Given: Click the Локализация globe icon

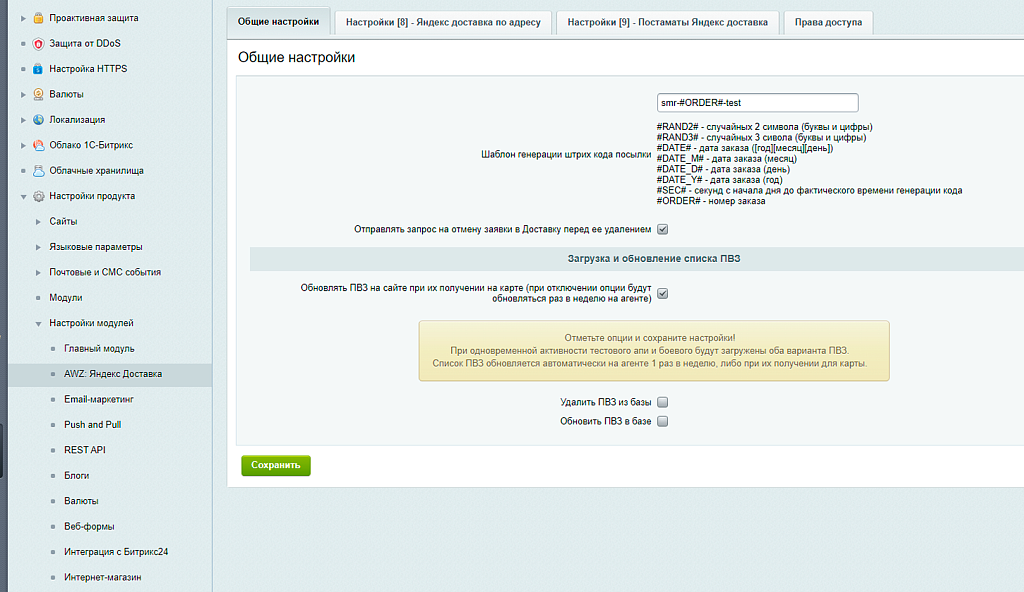Looking at the screenshot, I should pos(38,120).
